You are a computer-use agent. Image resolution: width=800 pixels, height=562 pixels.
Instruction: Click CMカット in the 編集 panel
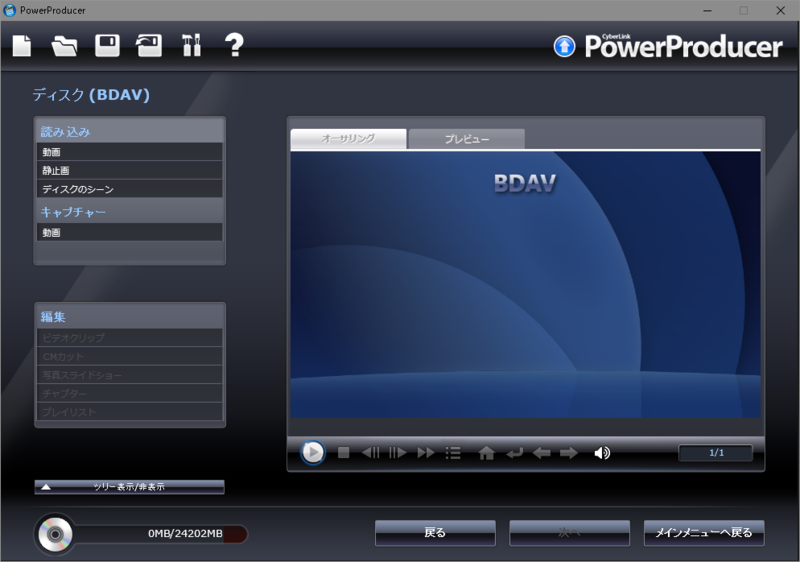pyautogui.click(x=130, y=356)
